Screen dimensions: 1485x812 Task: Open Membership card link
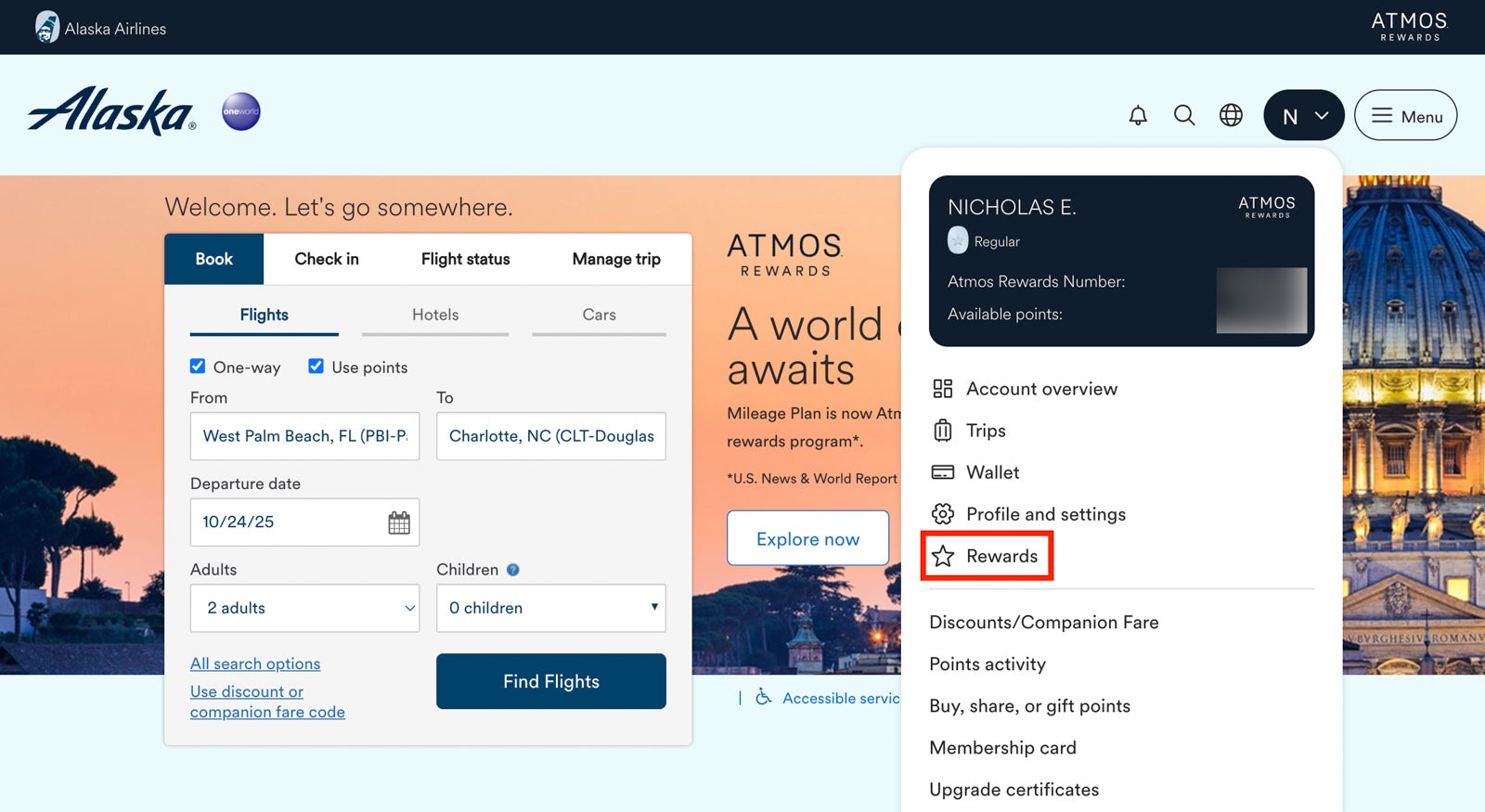pyautogui.click(x=1003, y=748)
